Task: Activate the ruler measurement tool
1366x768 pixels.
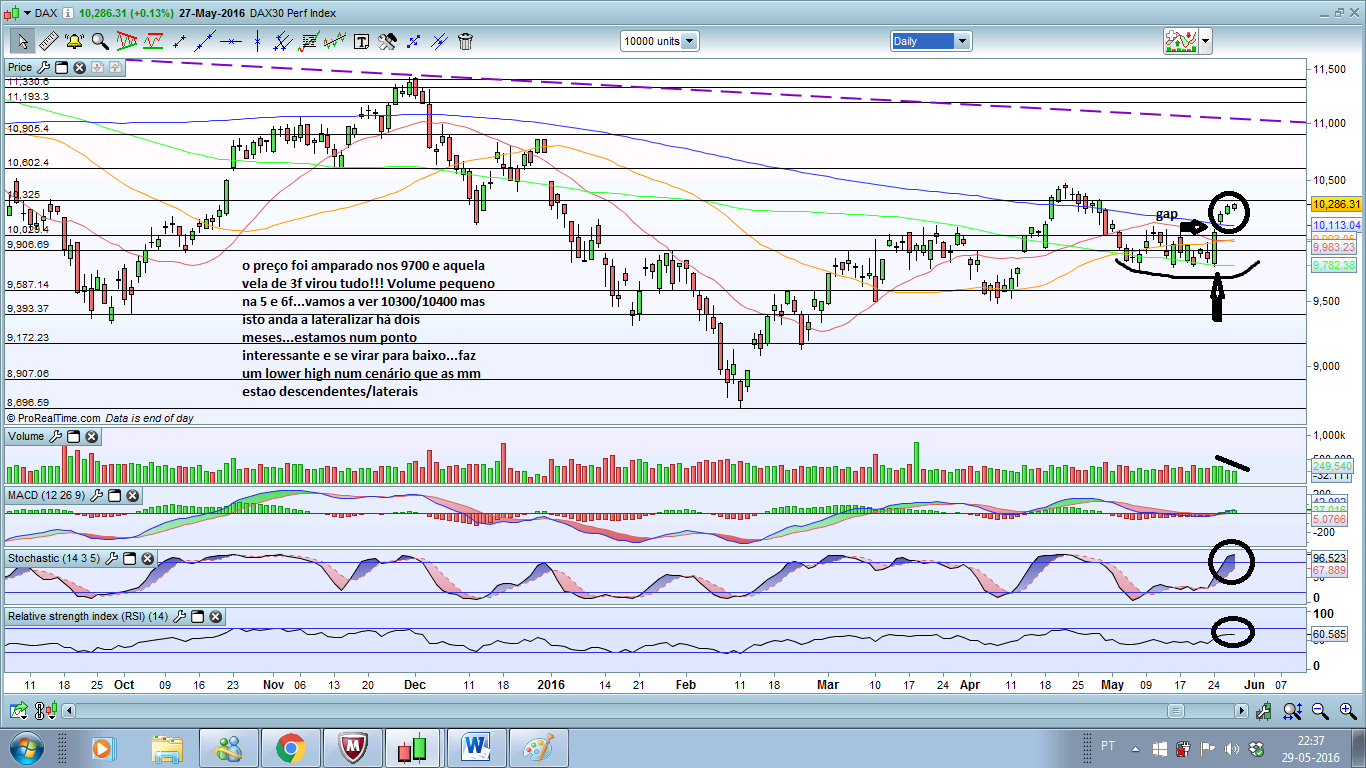Action: (48, 41)
